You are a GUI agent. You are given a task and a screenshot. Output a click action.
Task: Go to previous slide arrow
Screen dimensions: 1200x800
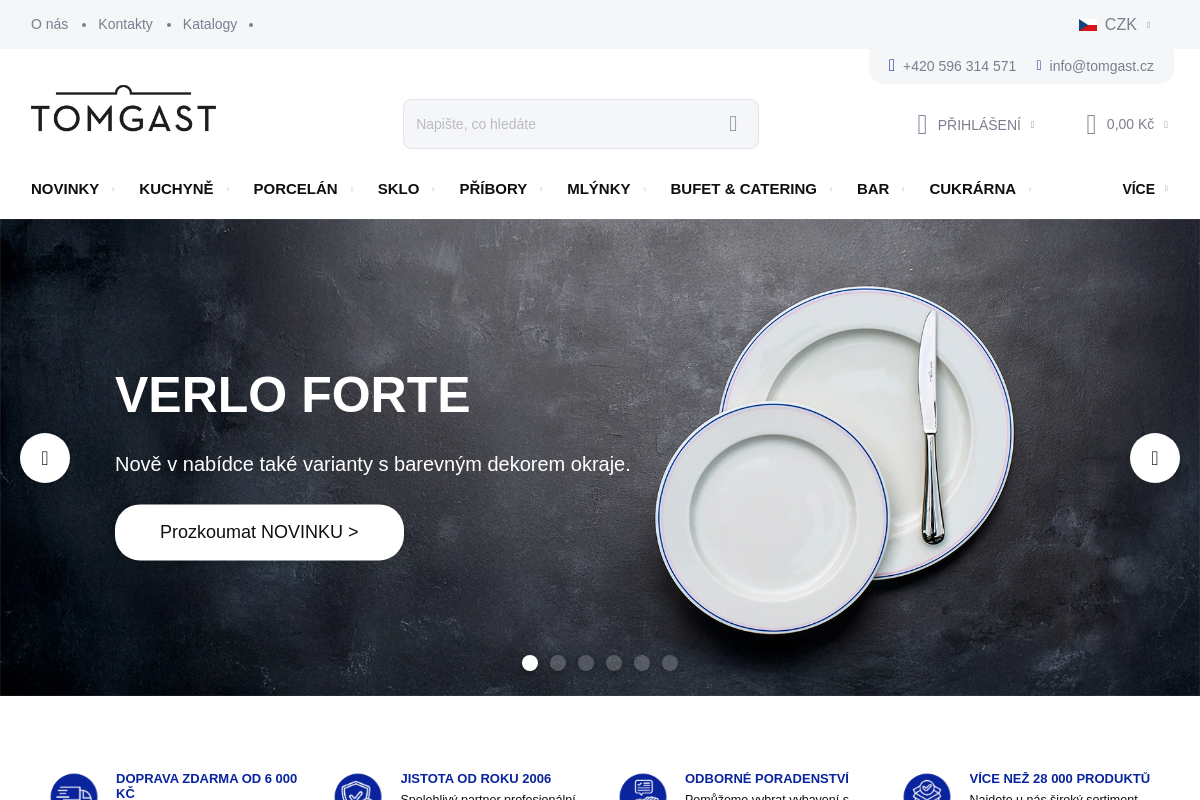tap(45, 458)
